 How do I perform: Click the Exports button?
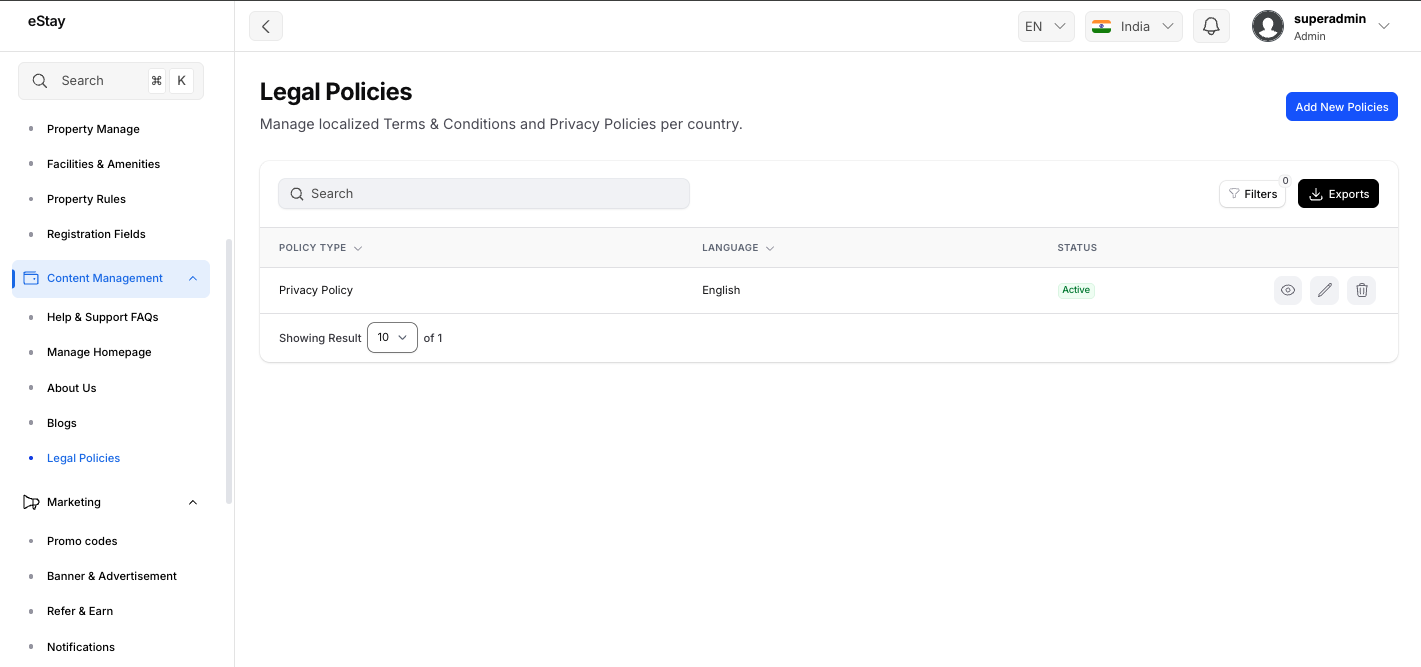pos(1338,194)
